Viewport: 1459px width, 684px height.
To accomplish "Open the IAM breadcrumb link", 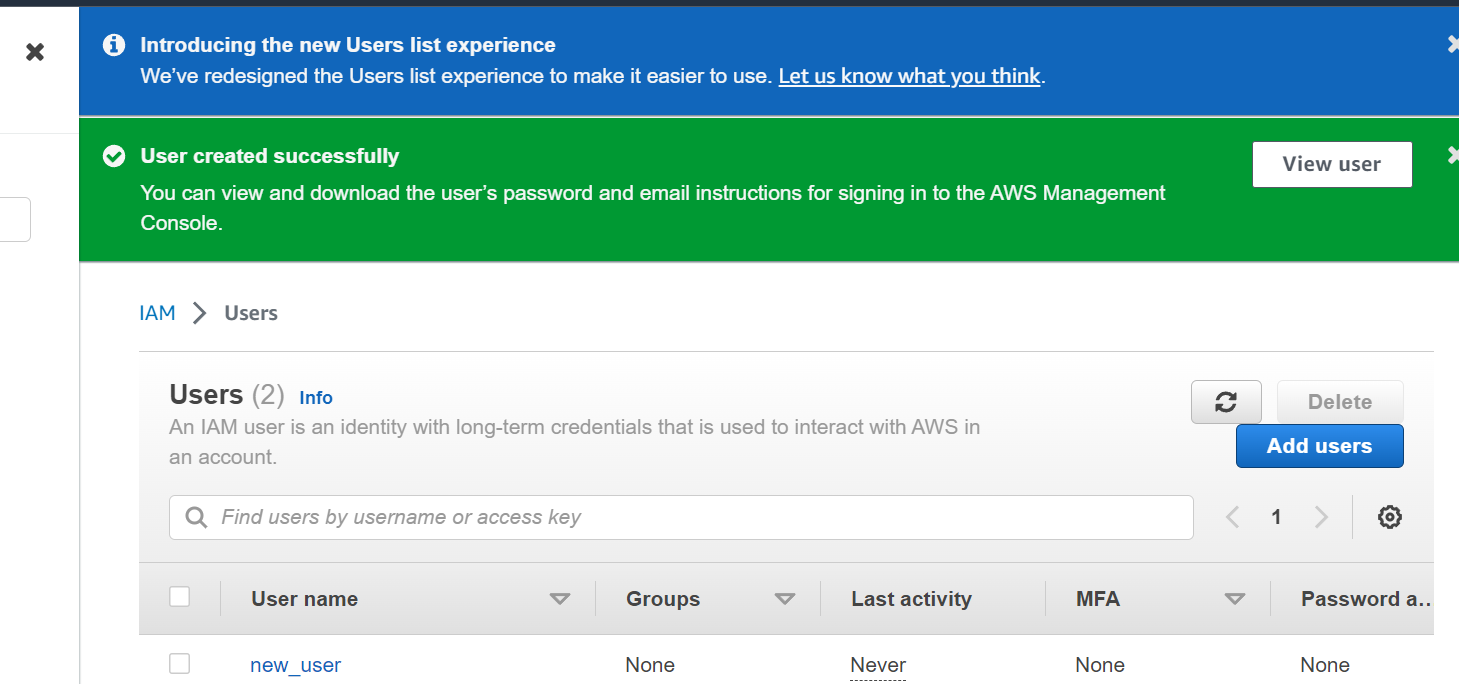I will click(x=157, y=313).
